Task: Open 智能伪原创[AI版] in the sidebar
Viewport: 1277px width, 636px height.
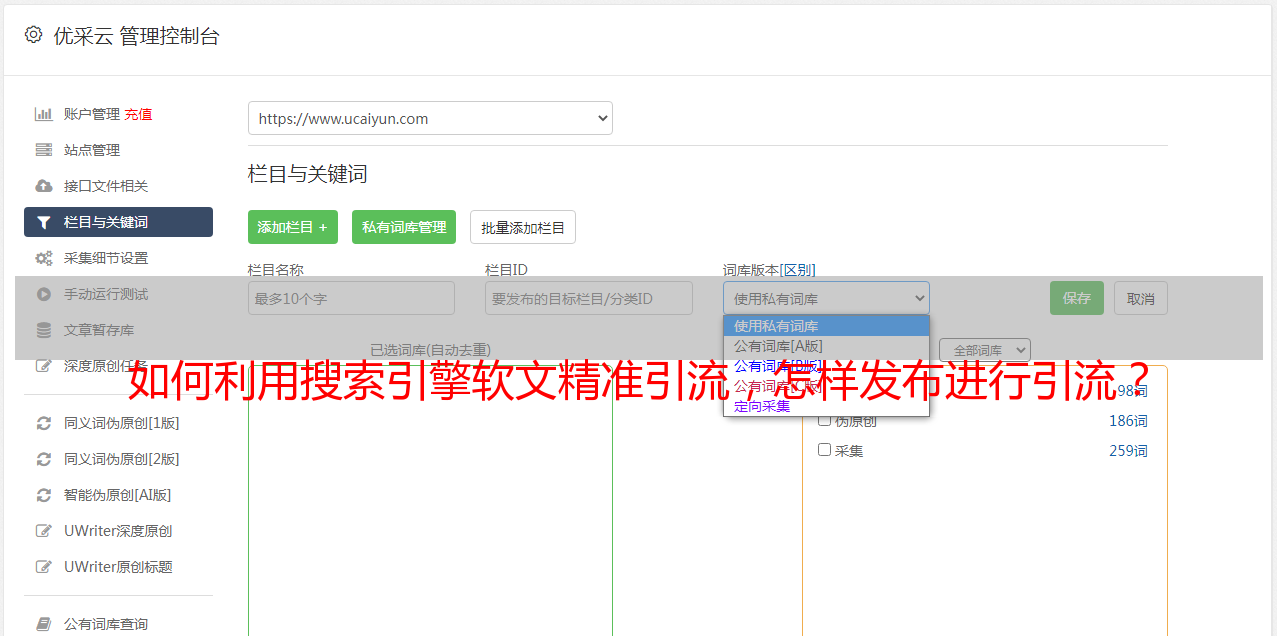Action: click(118, 495)
